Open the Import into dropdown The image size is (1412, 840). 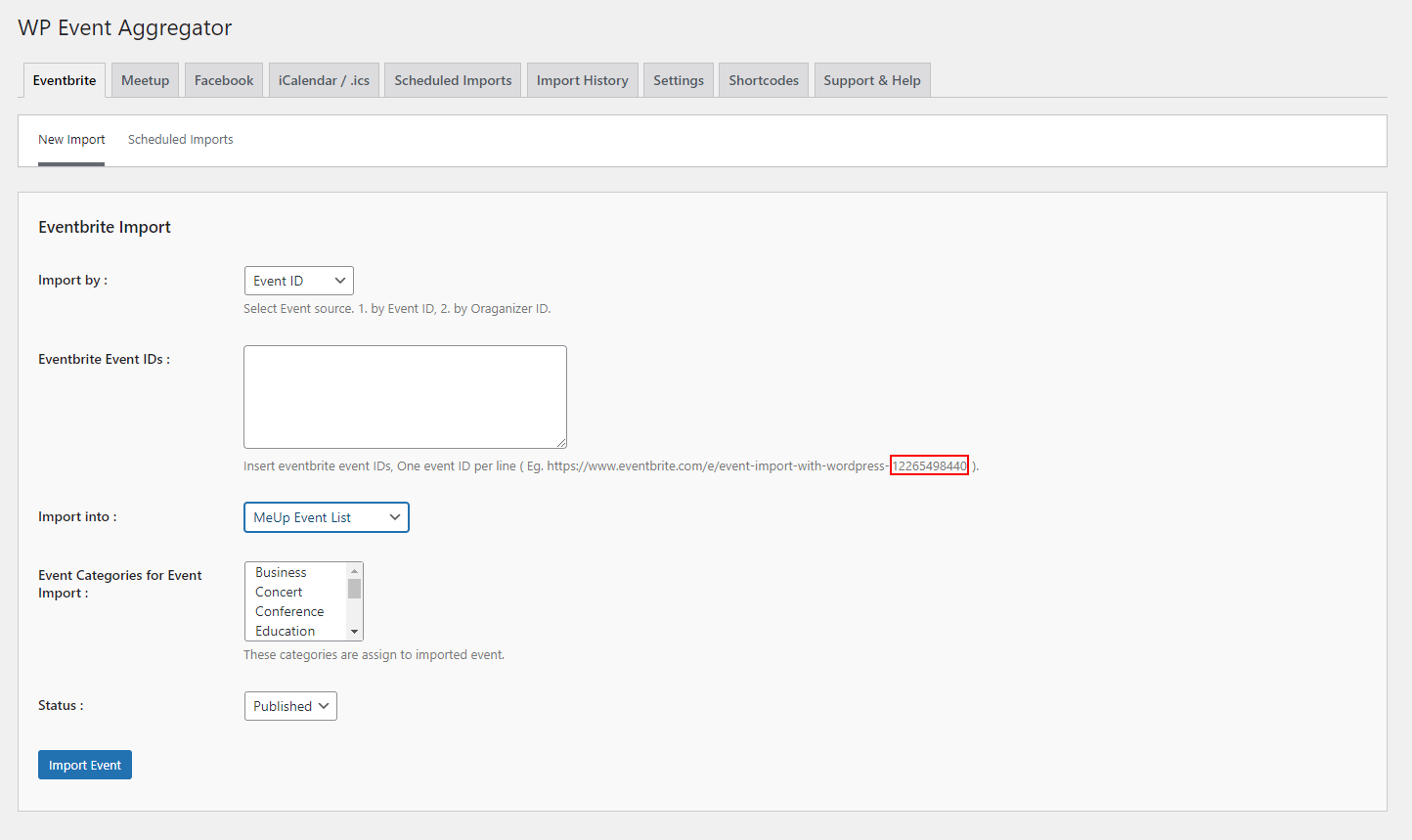tap(326, 517)
